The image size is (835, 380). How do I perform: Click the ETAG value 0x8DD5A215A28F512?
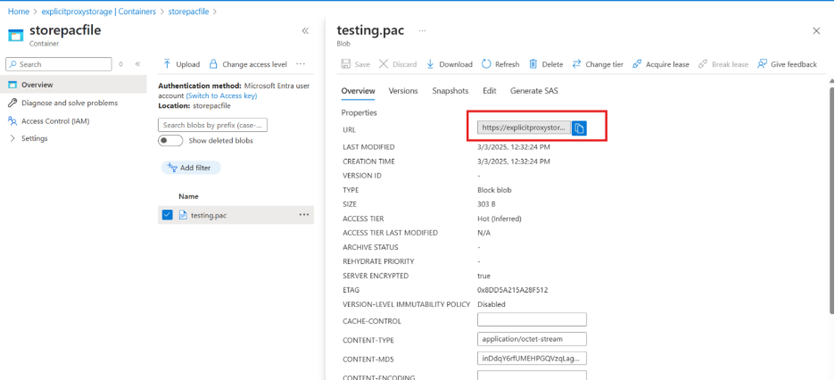point(513,290)
